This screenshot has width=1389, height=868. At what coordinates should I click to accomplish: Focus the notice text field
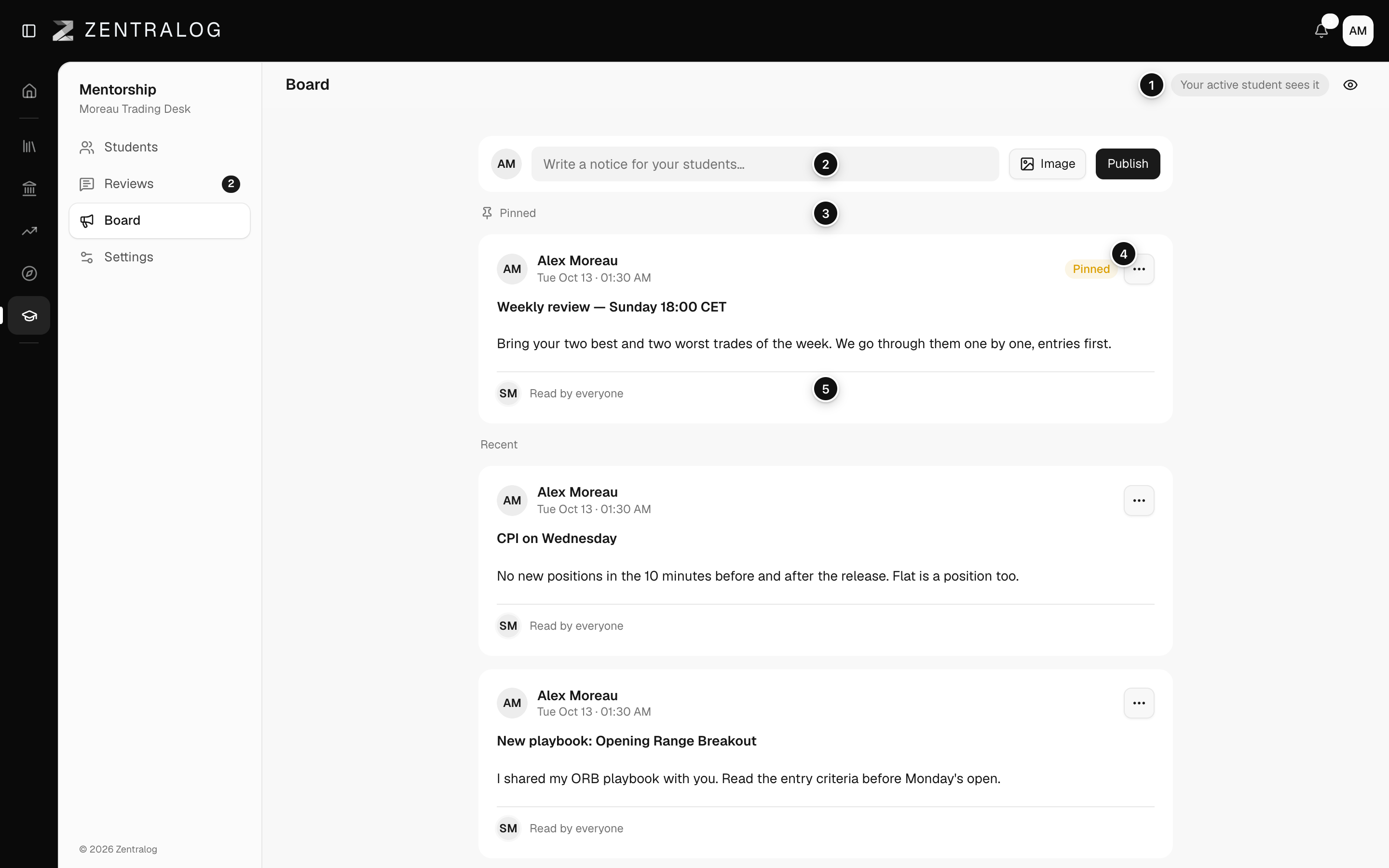(x=764, y=164)
